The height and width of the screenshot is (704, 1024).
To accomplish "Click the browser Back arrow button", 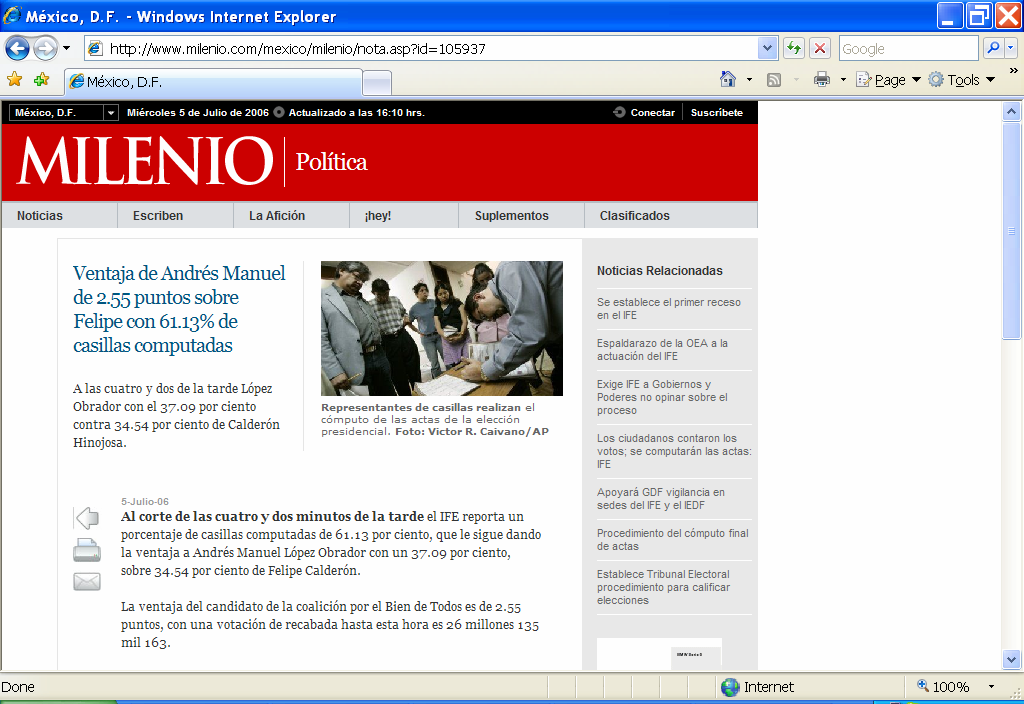I will point(17,48).
